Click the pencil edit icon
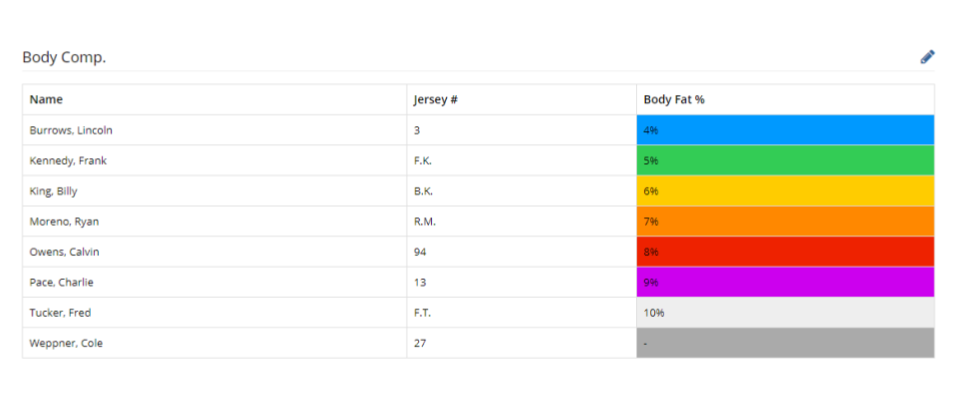The height and width of the screenshot is (406, 957). (x=927, y=57)
